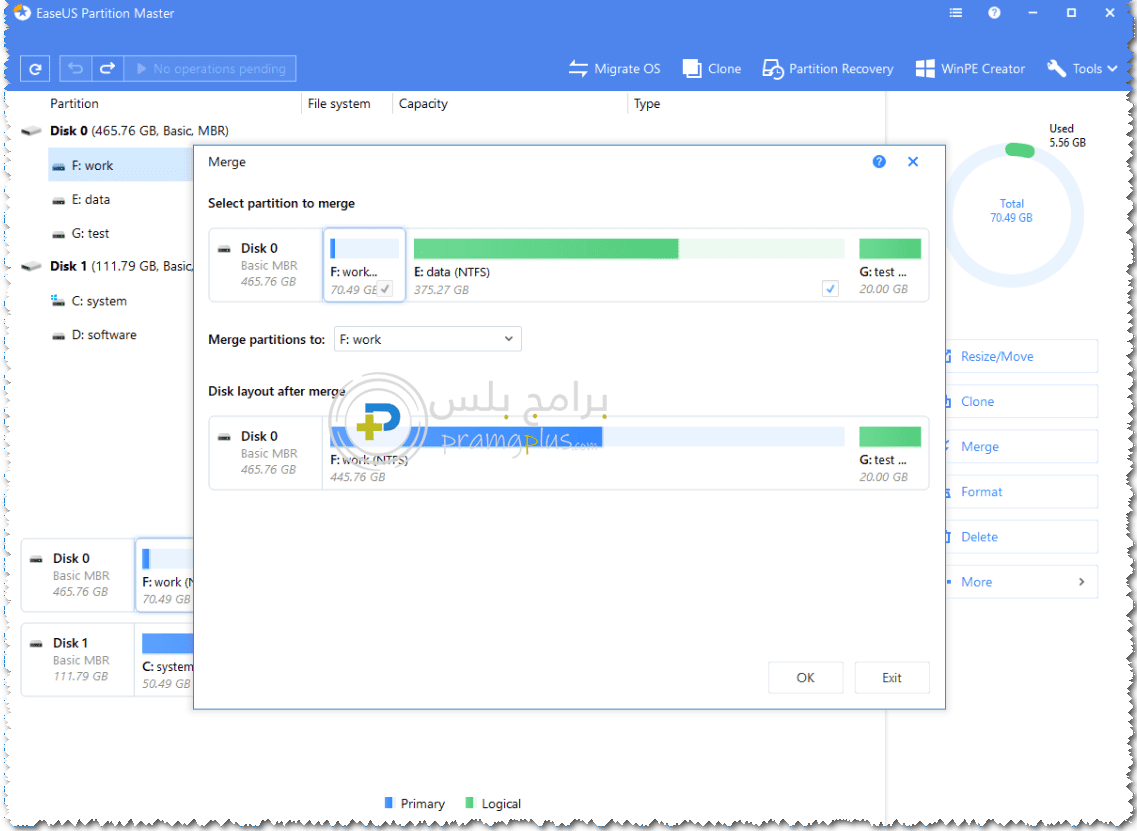Expand the More options entry
Screen dimensions: 1137x831
1021,582
